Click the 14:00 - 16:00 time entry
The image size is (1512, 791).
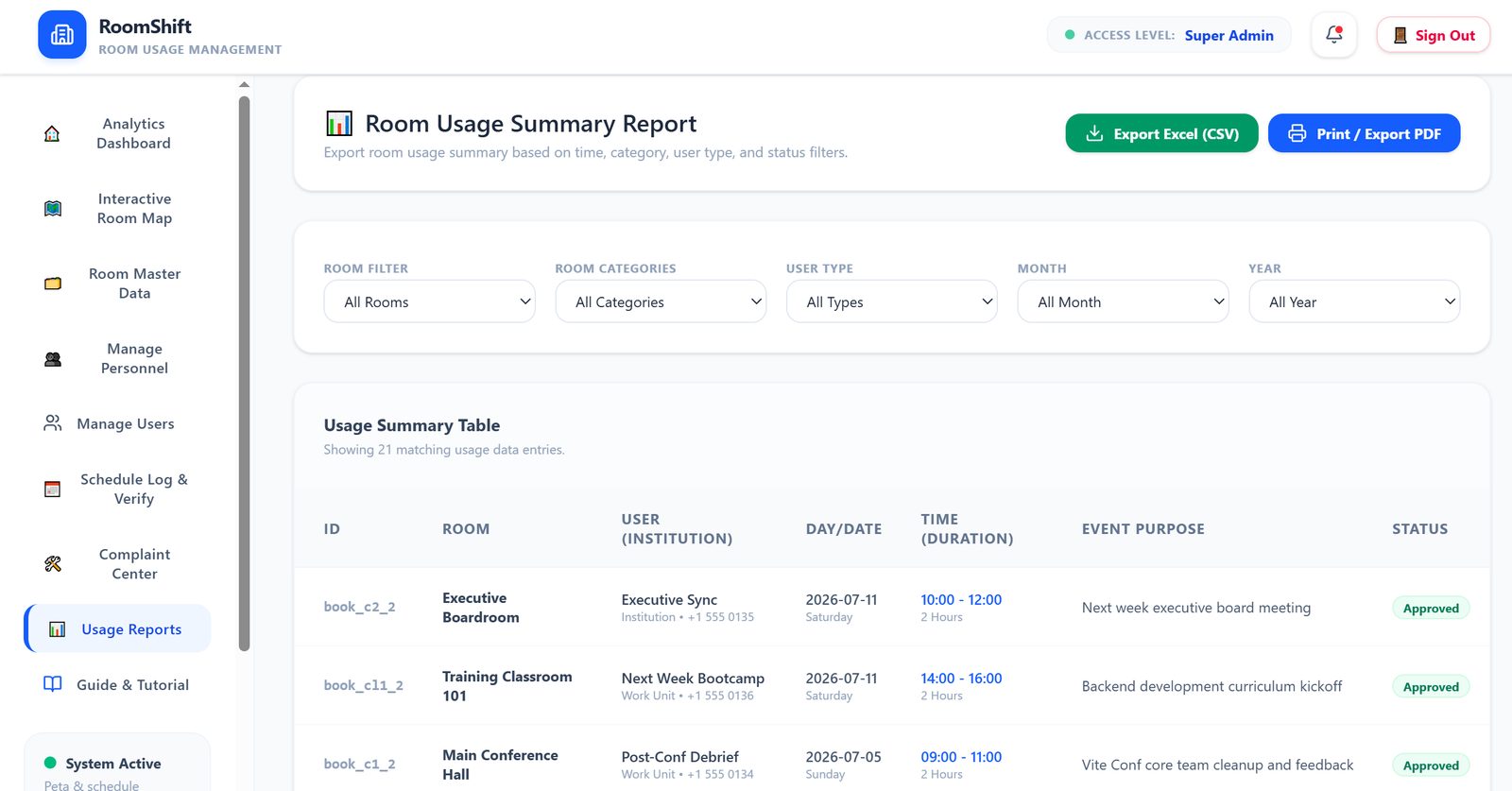click(x=961, y=678)
